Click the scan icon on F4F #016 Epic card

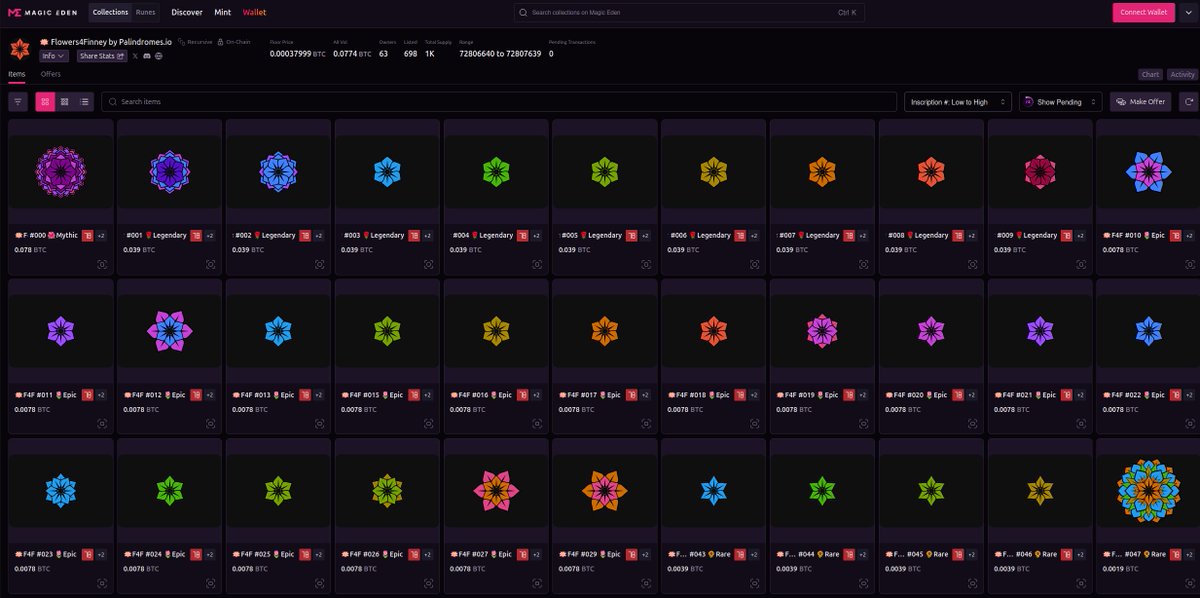538,423
